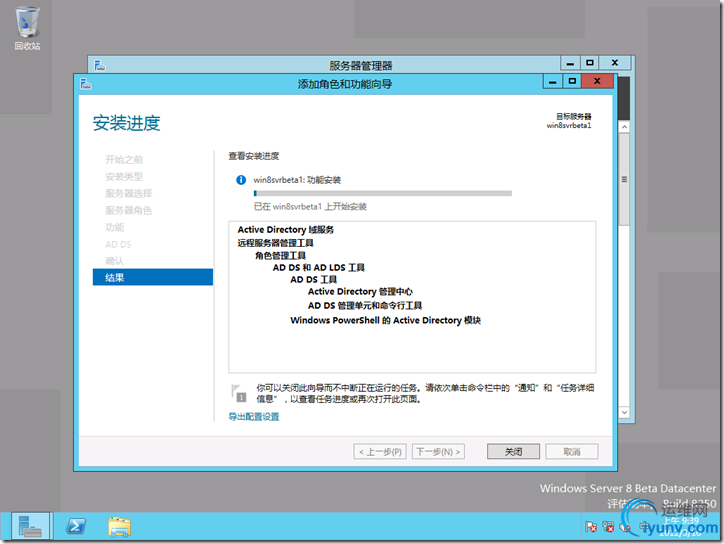Minimize the 服务器管理器 window
Viewport: 724px width, 544px height.
pyautogui.click(x=570, y=63)
